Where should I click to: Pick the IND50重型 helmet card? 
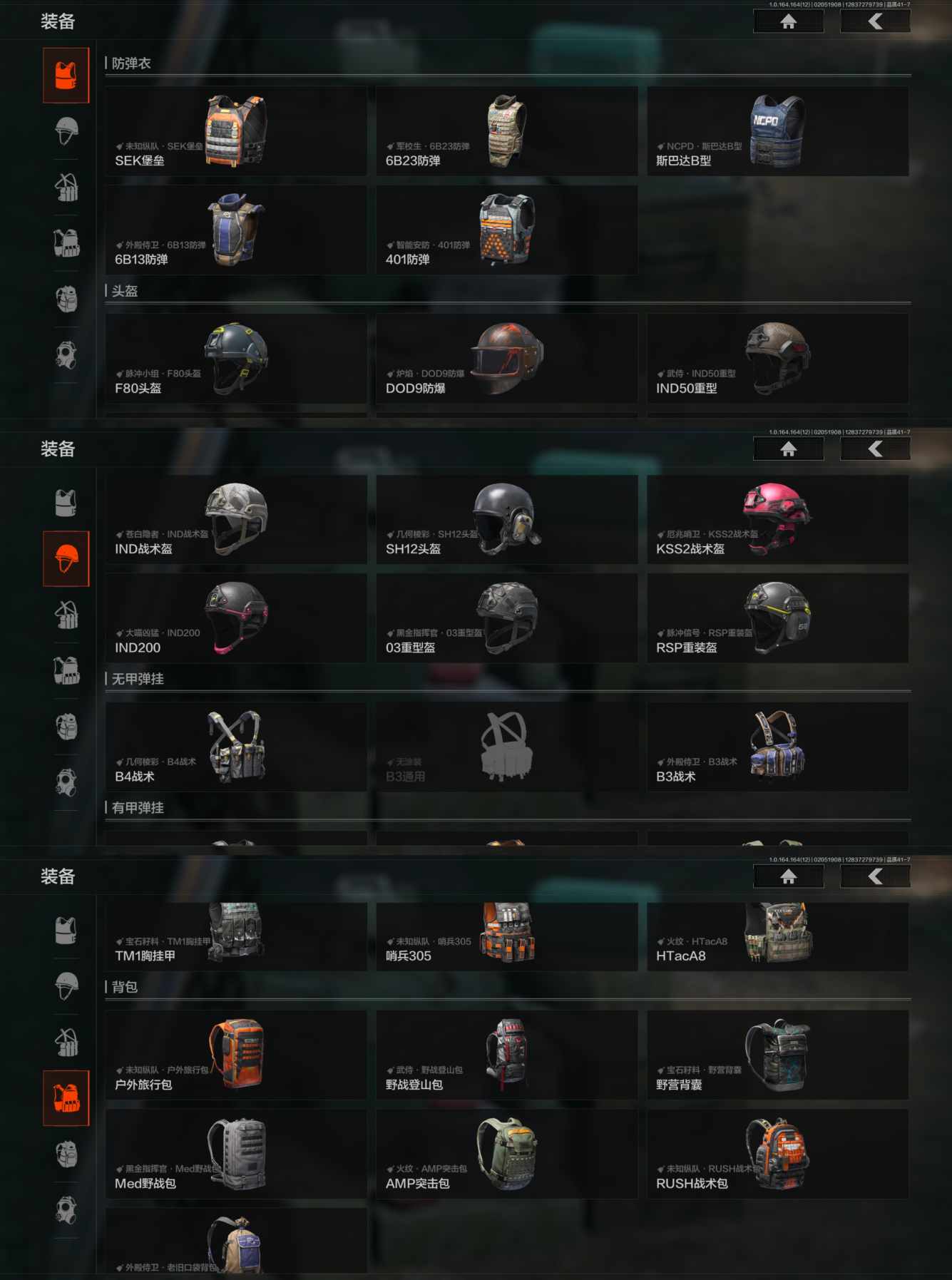tap(778, 359)
